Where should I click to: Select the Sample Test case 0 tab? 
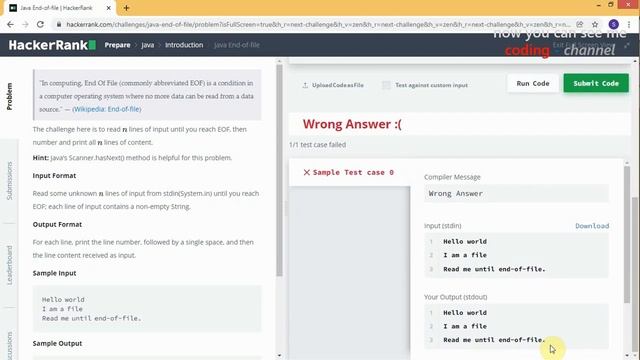[349, 172]
